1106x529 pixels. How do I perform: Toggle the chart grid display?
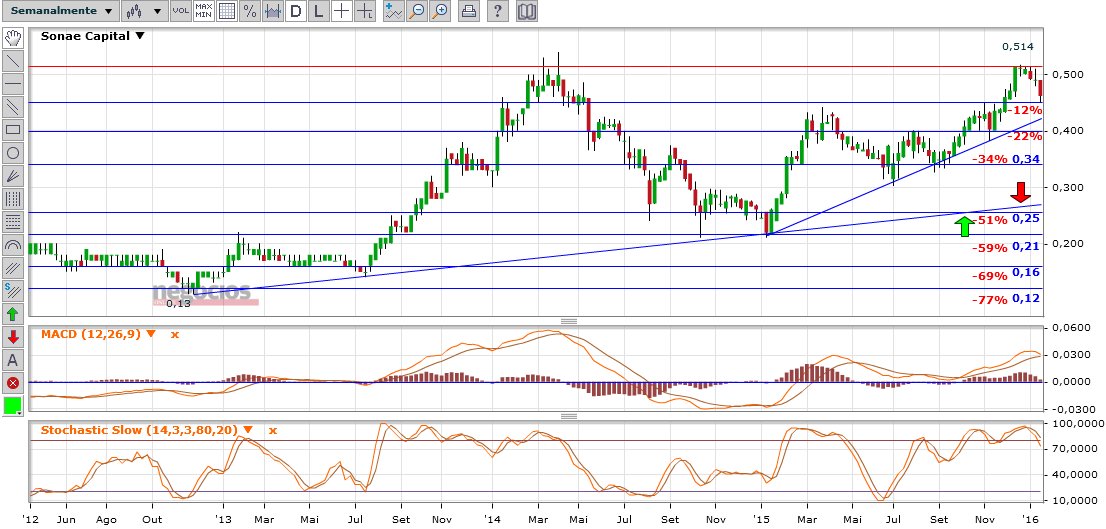(x=227, y=12)
